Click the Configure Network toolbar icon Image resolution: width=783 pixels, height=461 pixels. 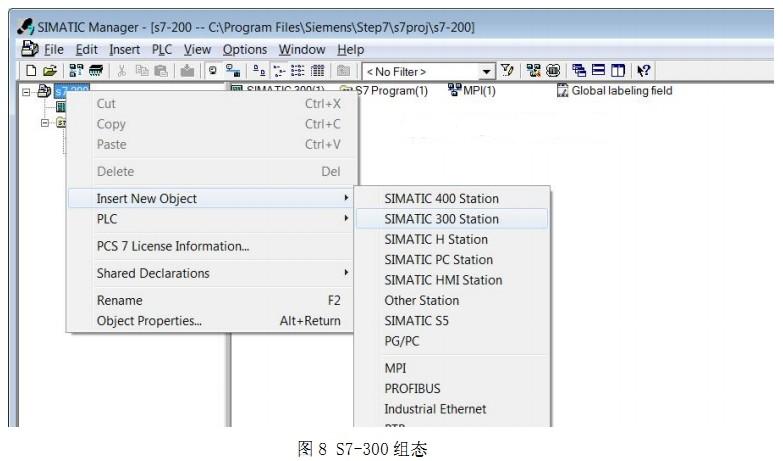click(x=533, y=70)
